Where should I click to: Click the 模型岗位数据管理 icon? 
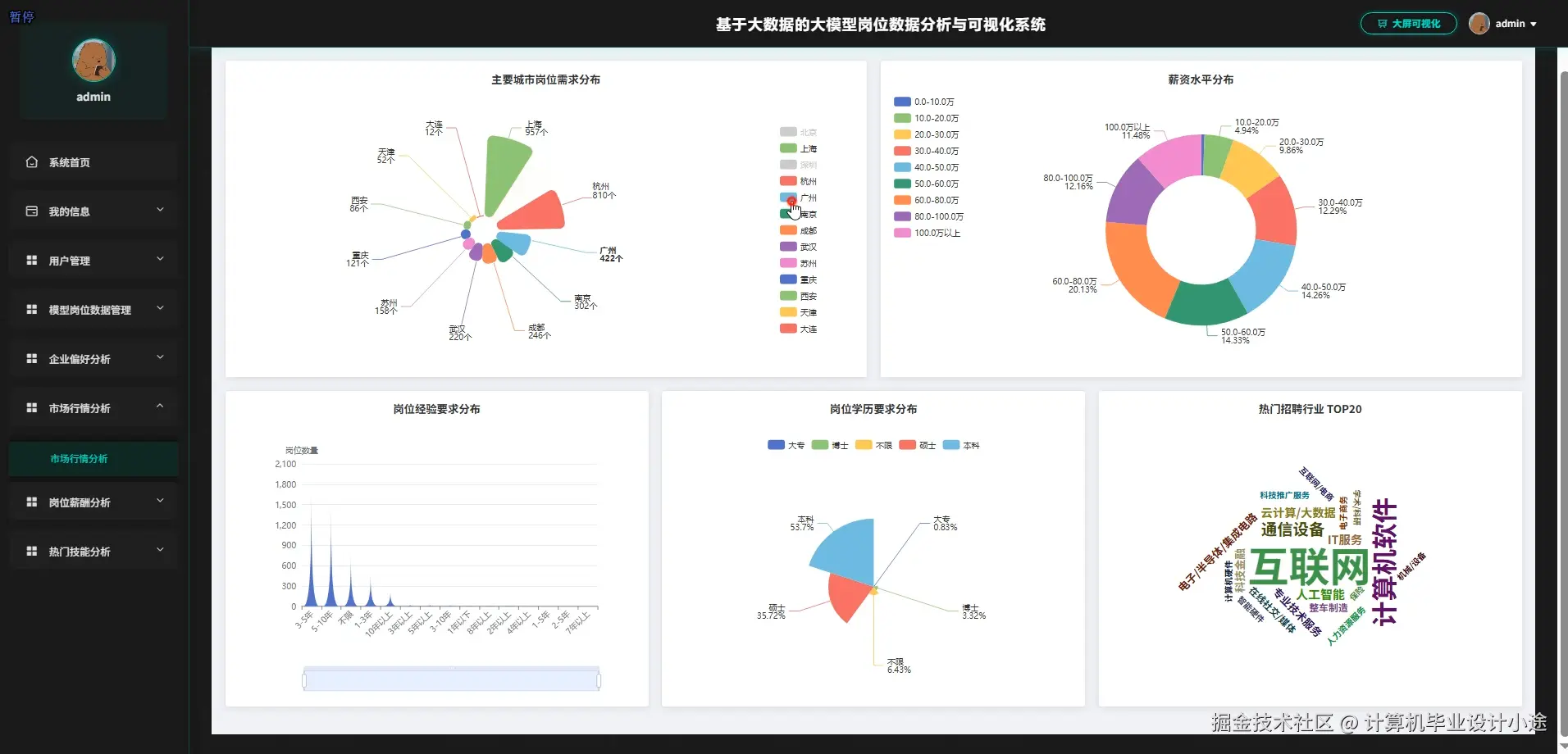[x=31, y=309]
